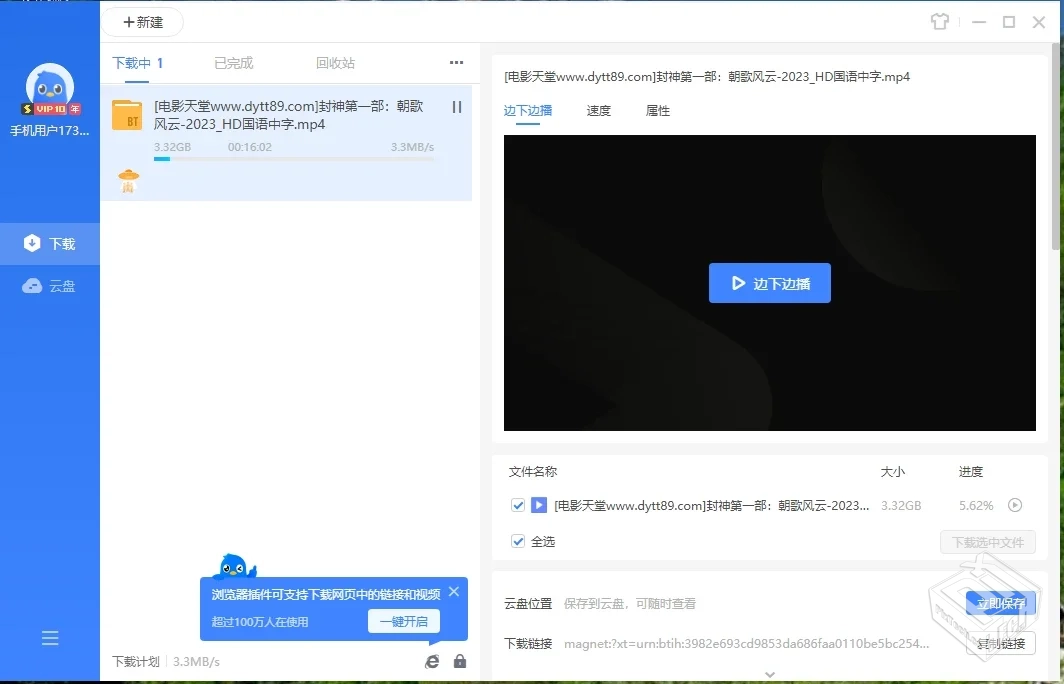Switch to the 属性 (Properties) tab
1064x684 pixels.
click(657, 111)
